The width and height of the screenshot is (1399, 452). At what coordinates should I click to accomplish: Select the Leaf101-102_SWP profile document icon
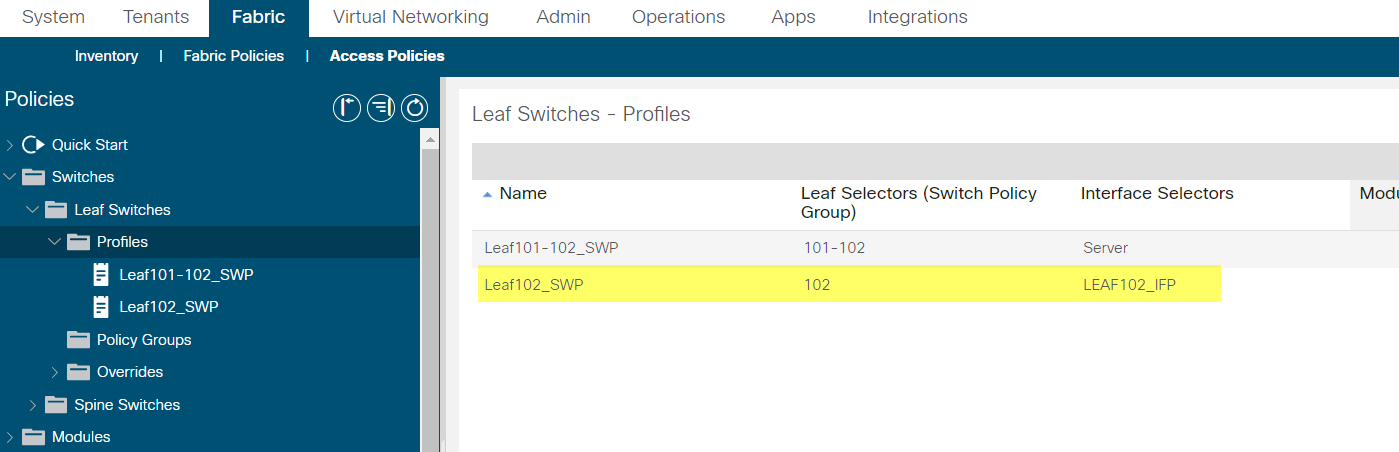tap(101, 275)
